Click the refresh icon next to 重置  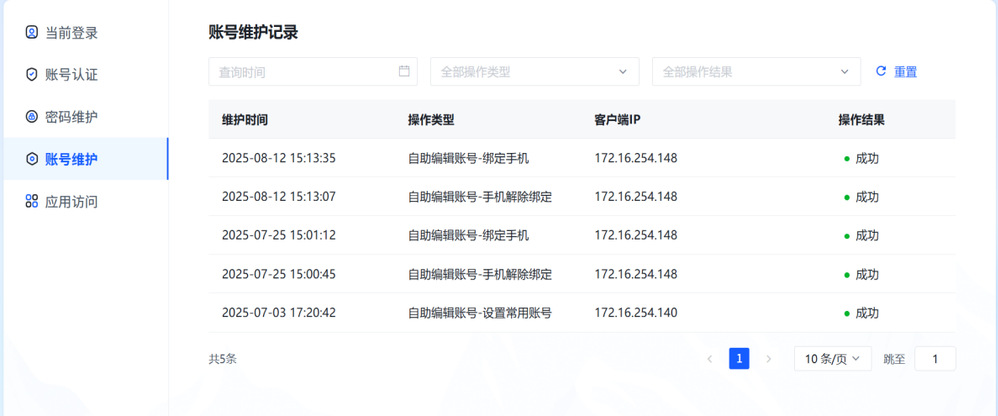[881, 71]
